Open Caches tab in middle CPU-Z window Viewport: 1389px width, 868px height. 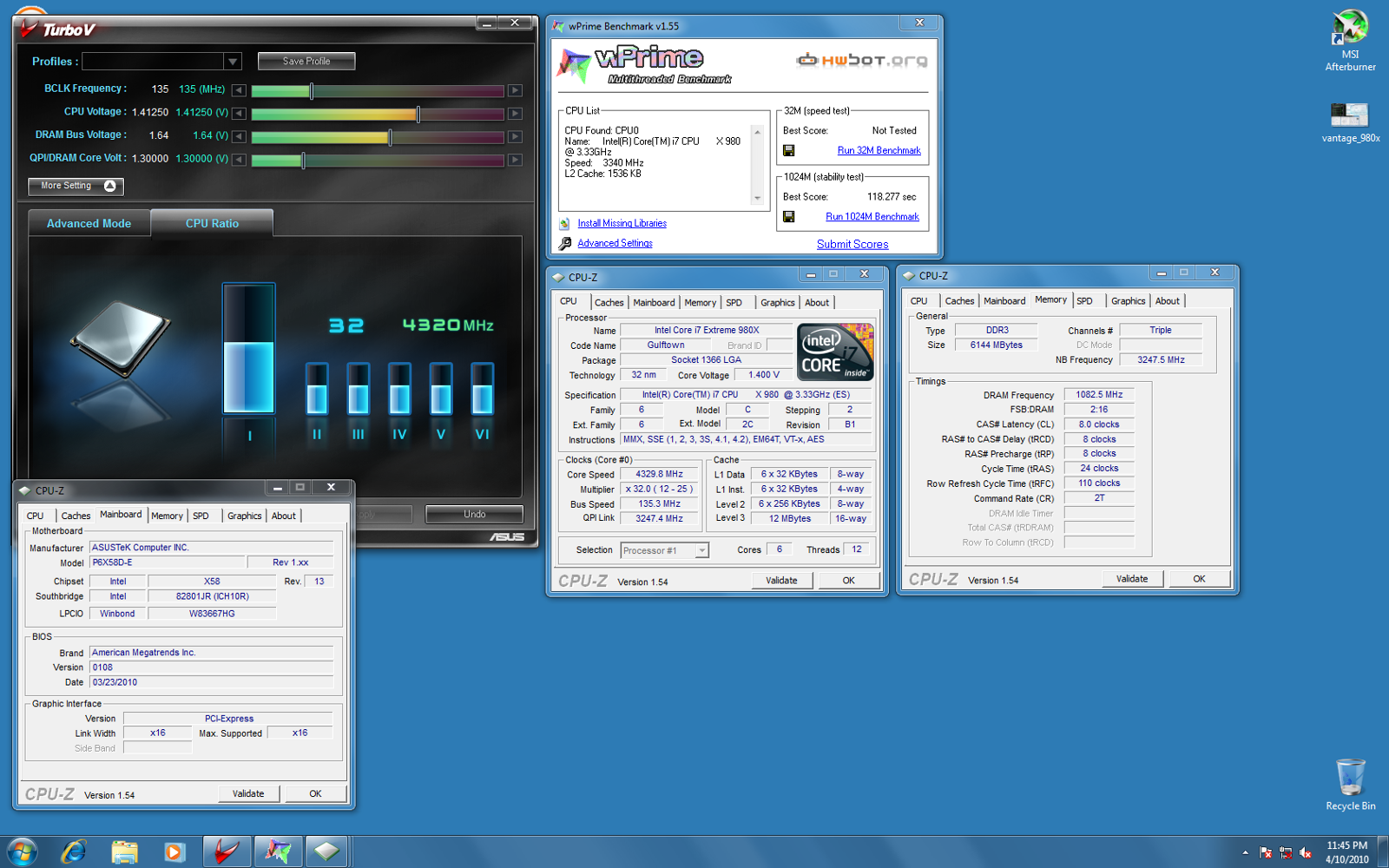click(609, 302)
